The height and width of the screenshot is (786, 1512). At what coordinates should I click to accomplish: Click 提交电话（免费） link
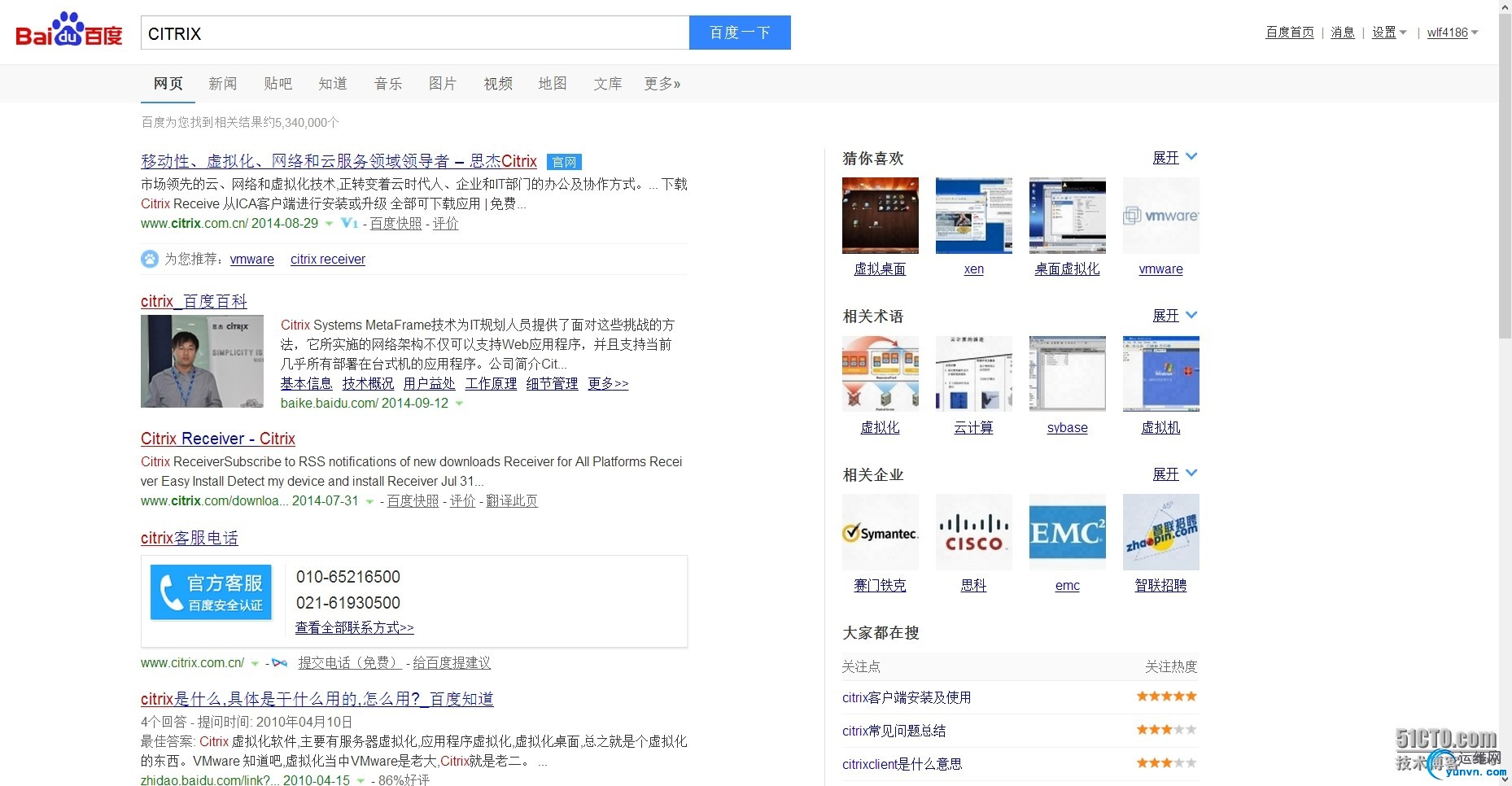[x=350, y=662]
